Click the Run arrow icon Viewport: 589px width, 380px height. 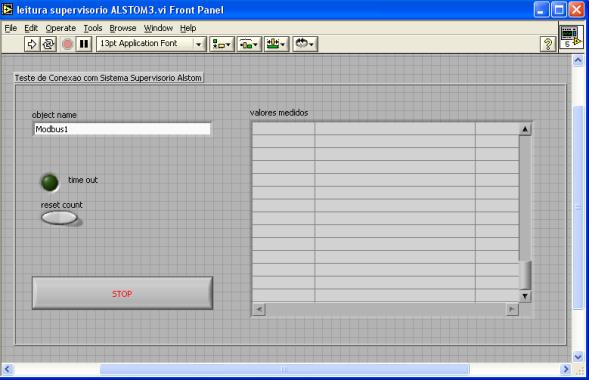click(x=32, y=44)
